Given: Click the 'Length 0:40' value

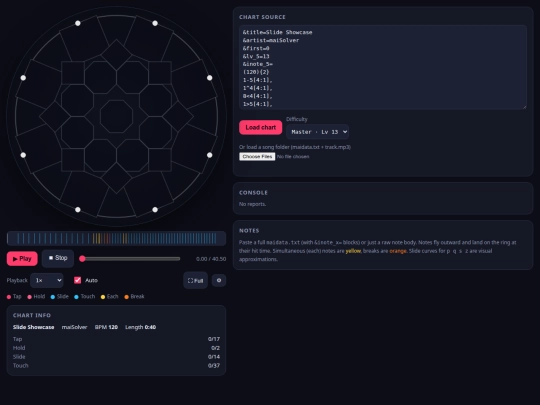Looking at the screenshot, I should pos(141,327).
